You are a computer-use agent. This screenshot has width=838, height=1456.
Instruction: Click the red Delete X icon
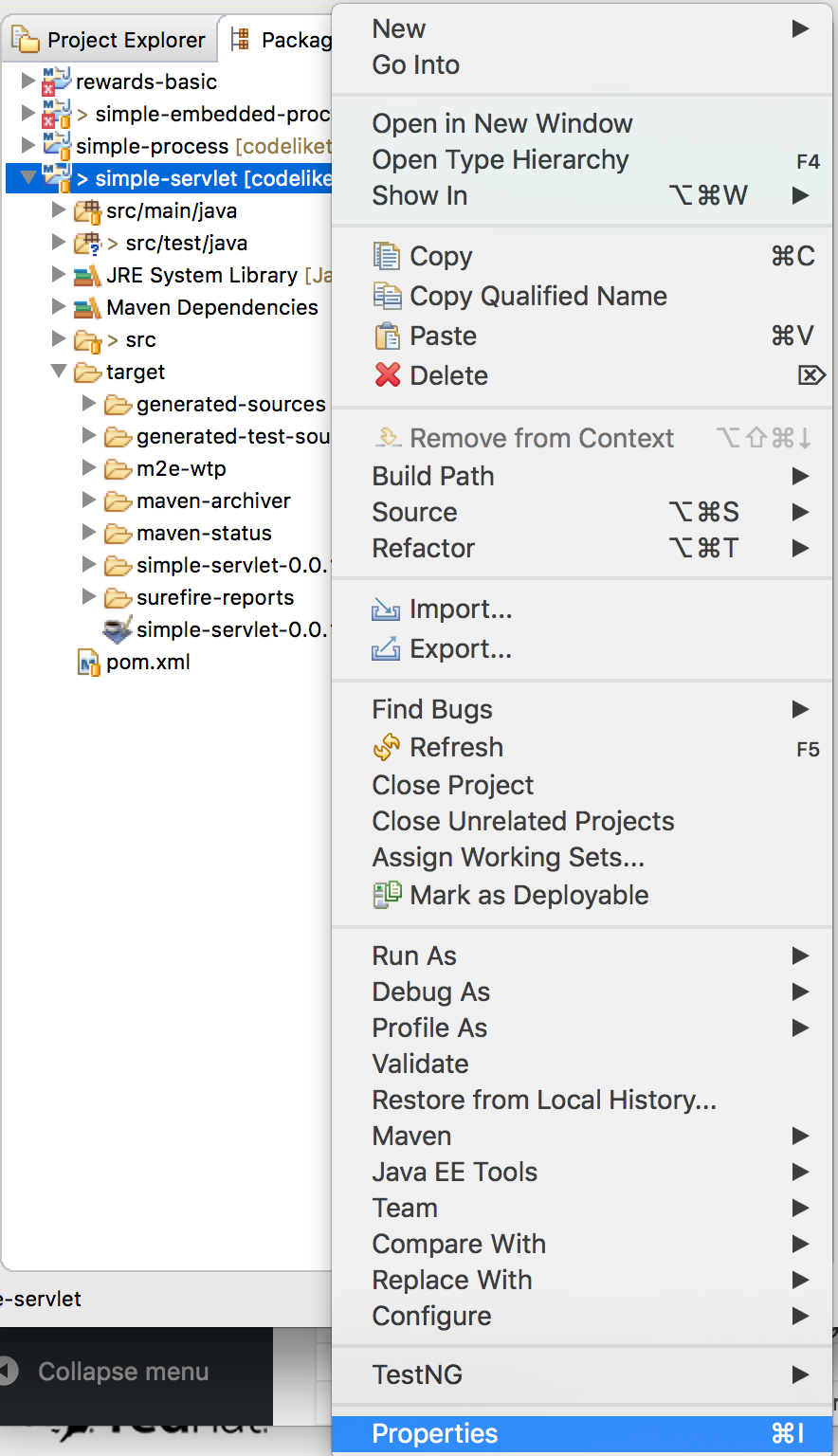click(387, 376)
